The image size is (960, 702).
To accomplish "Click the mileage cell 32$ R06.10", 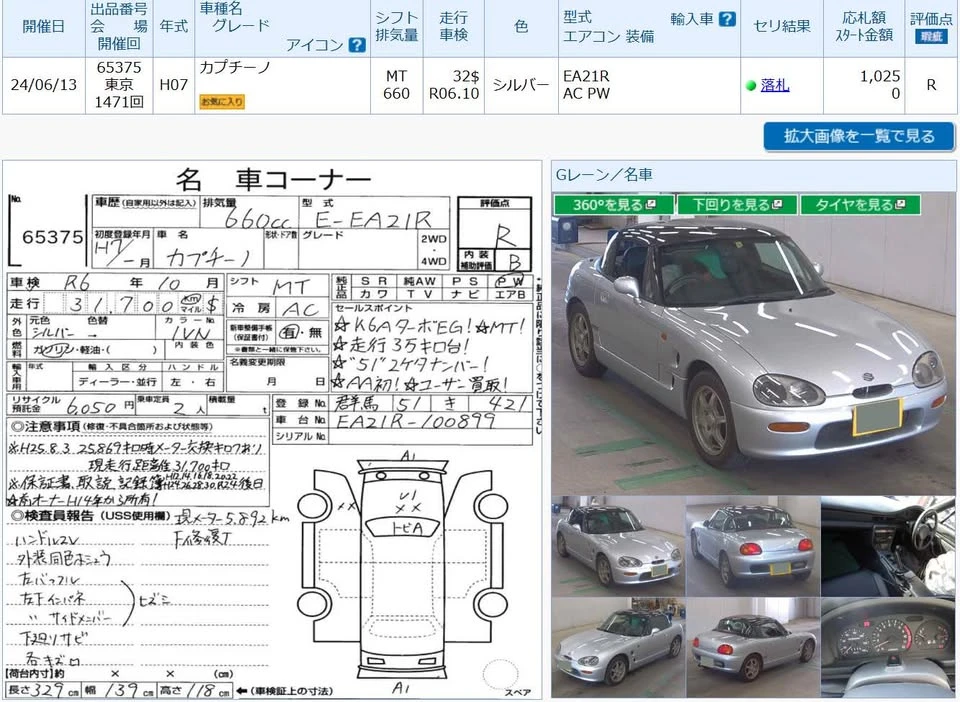I will (454, 85).
